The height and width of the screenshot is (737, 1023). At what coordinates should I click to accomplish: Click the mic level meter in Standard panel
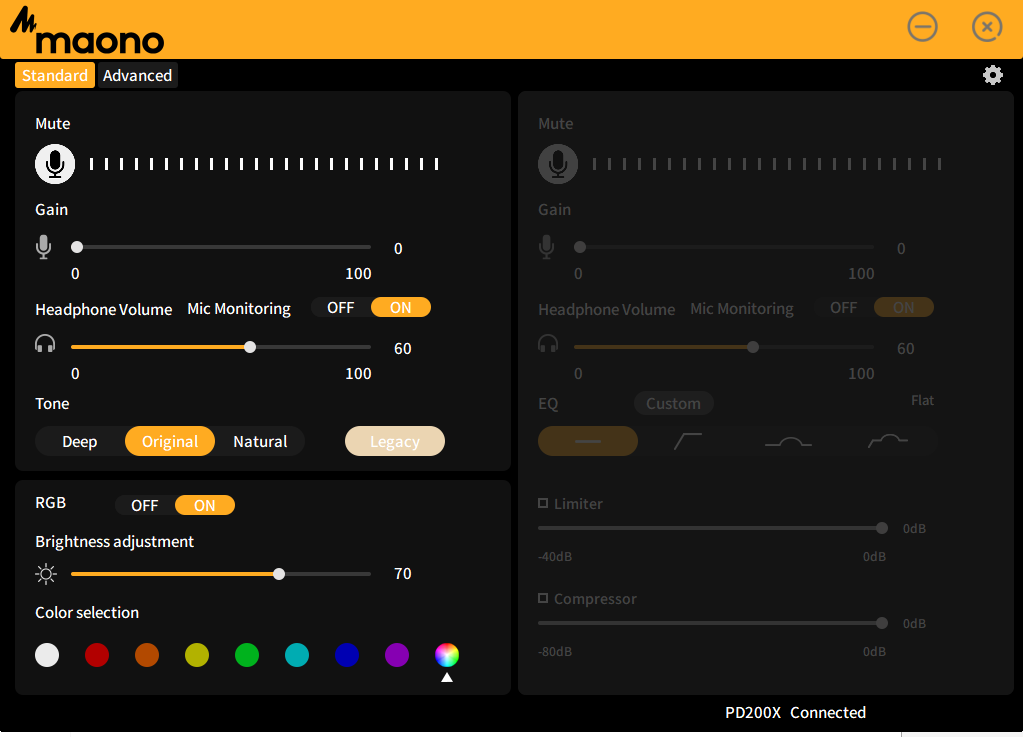[x=264, y=164]
